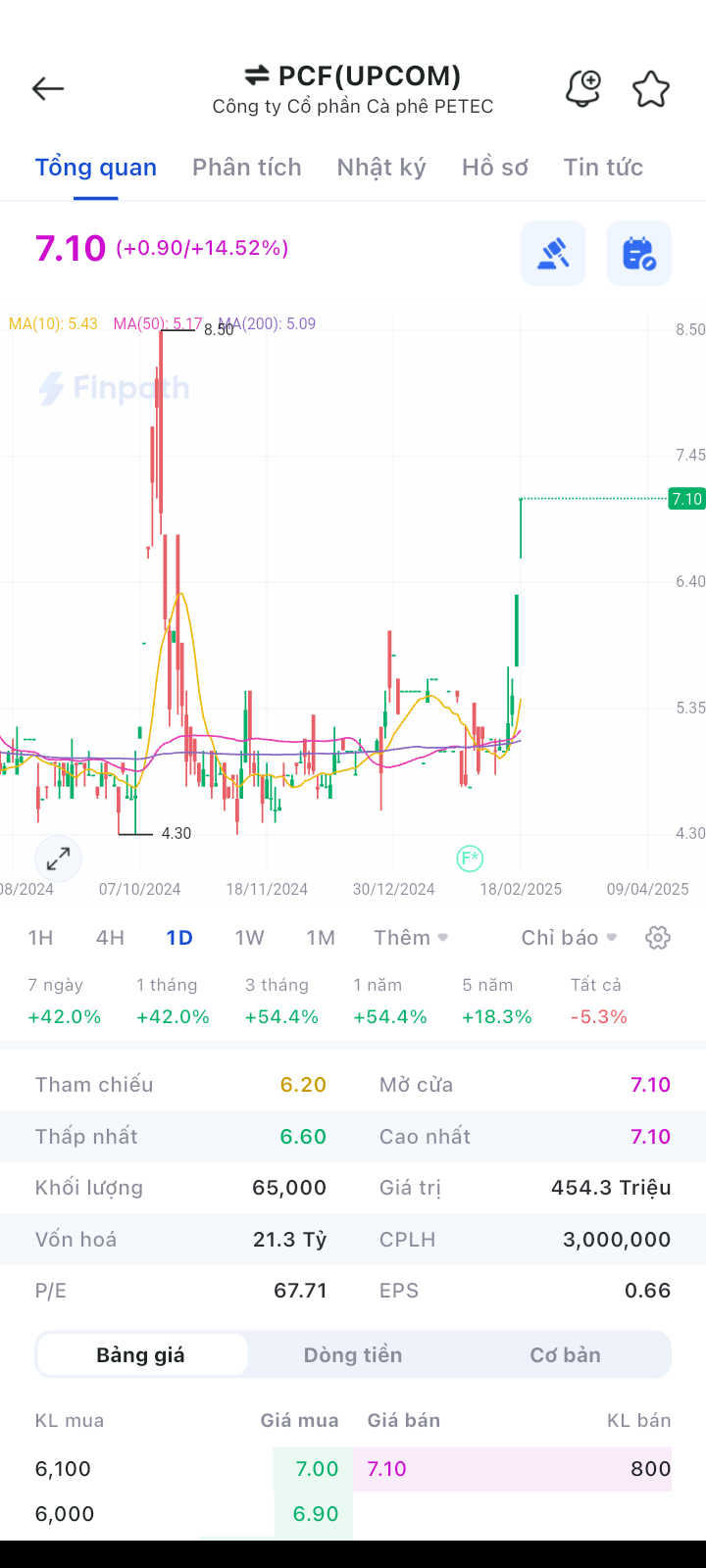
Task: Select 1H chart interval
Action: point(40,938)
